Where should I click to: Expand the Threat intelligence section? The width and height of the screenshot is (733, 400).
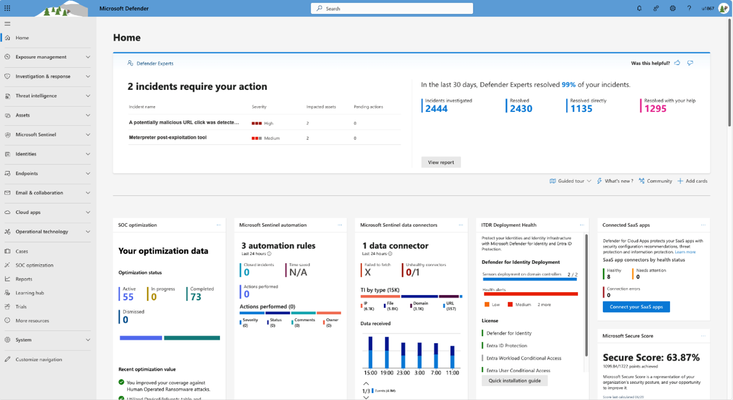47,96
